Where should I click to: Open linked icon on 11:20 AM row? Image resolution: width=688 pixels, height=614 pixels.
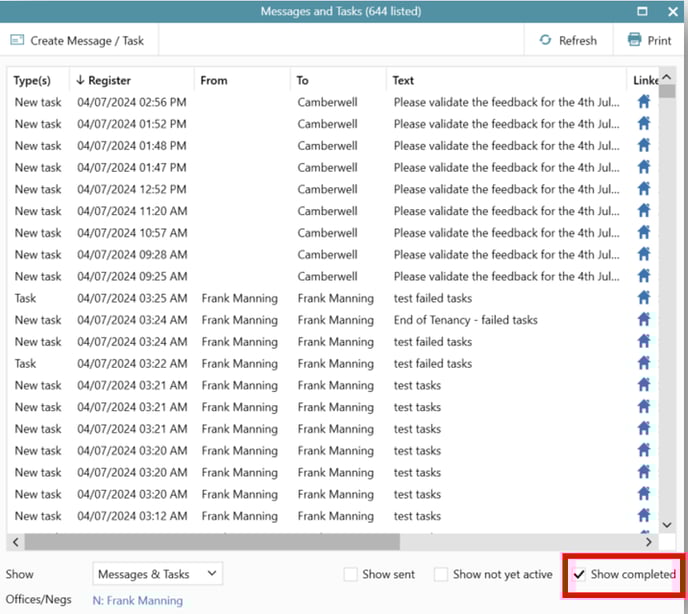pos(644,211)
